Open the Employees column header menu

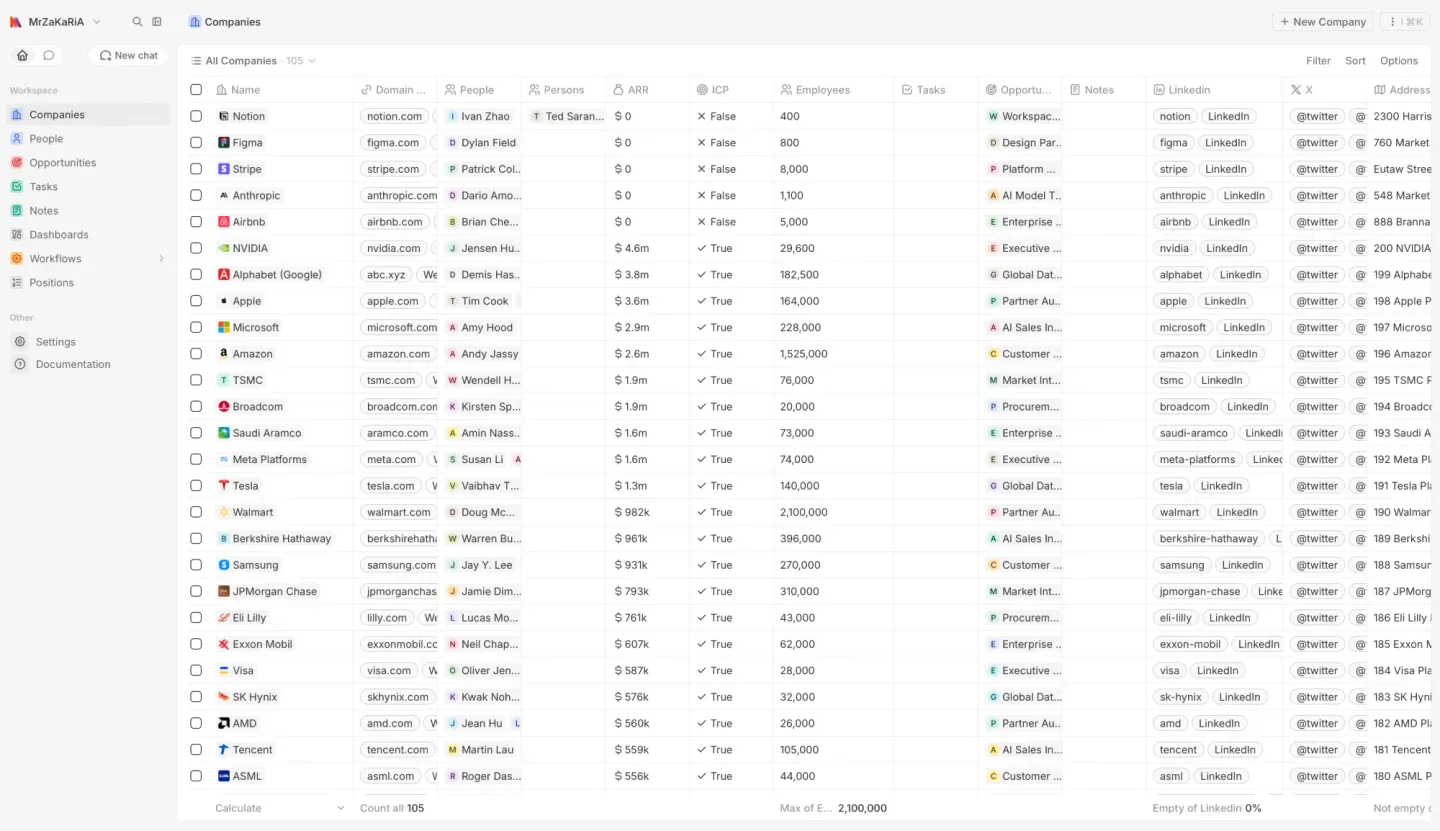[833, 90]
